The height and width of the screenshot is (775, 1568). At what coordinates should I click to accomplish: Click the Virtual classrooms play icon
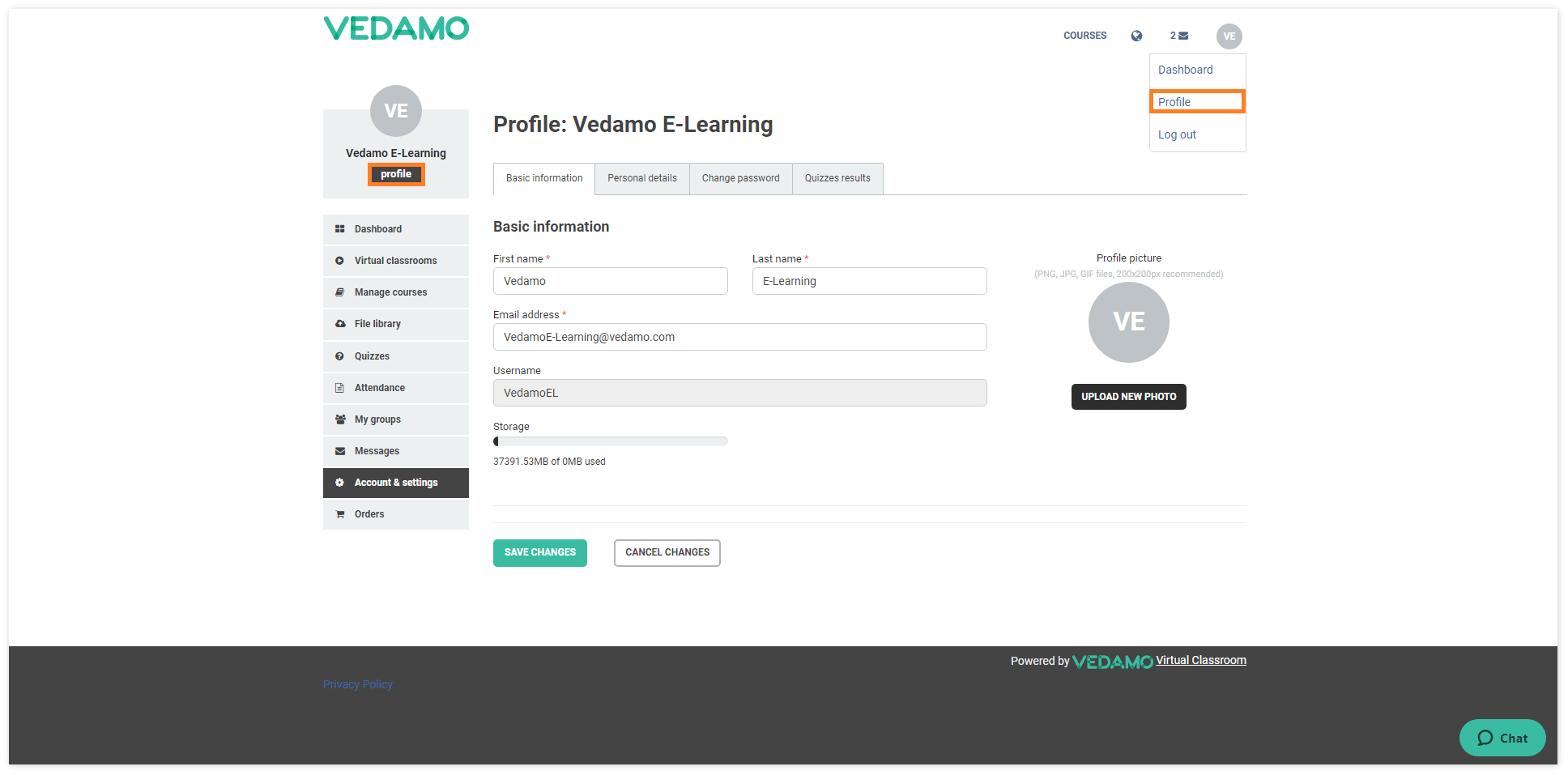[x=340, y=261]
